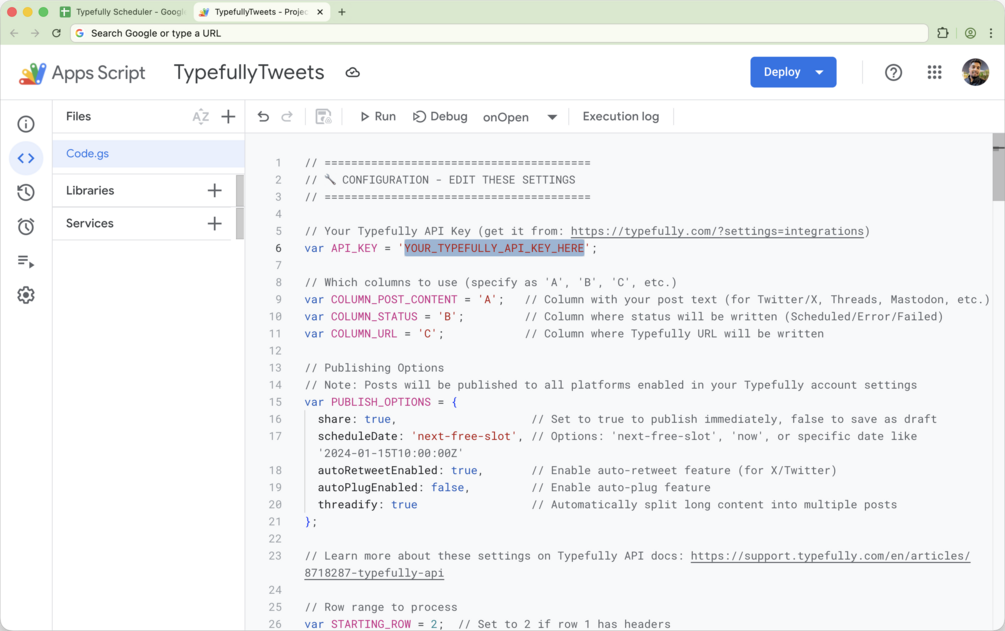Open the browser three-dot menu
Screen dimensions: 1005x631
point(991,33)
